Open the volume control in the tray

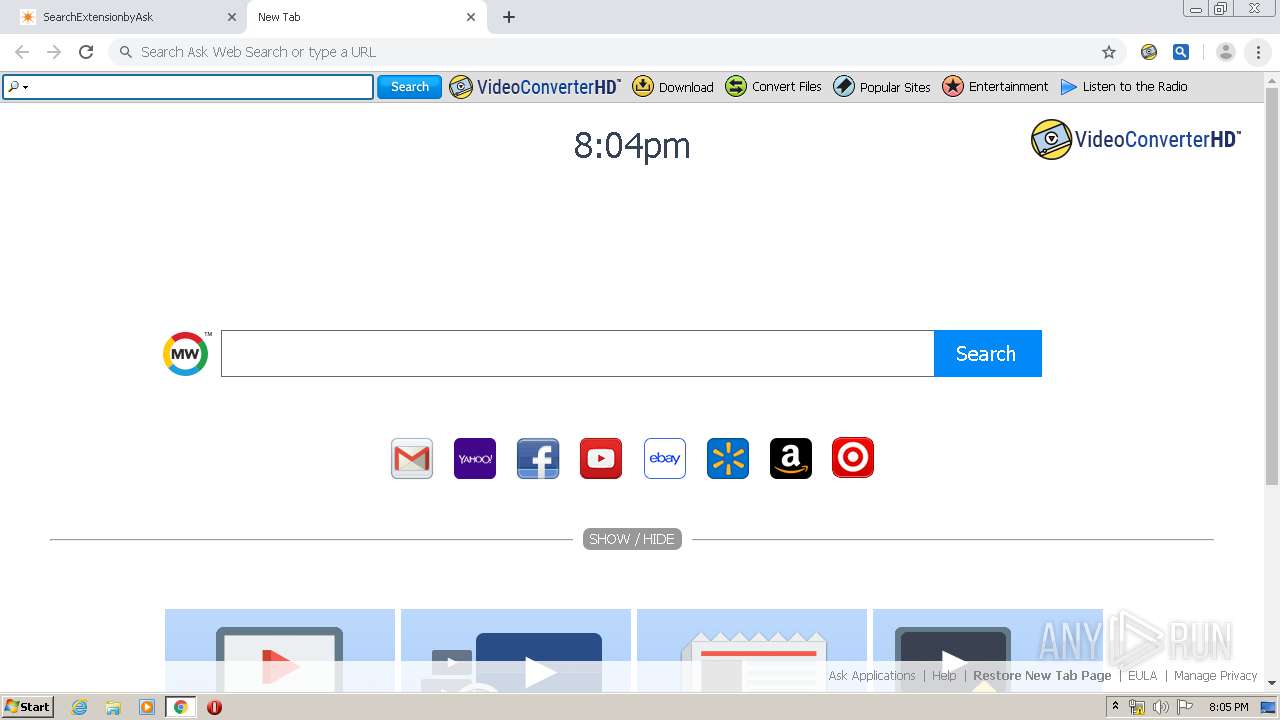[x=1161, y=707]
